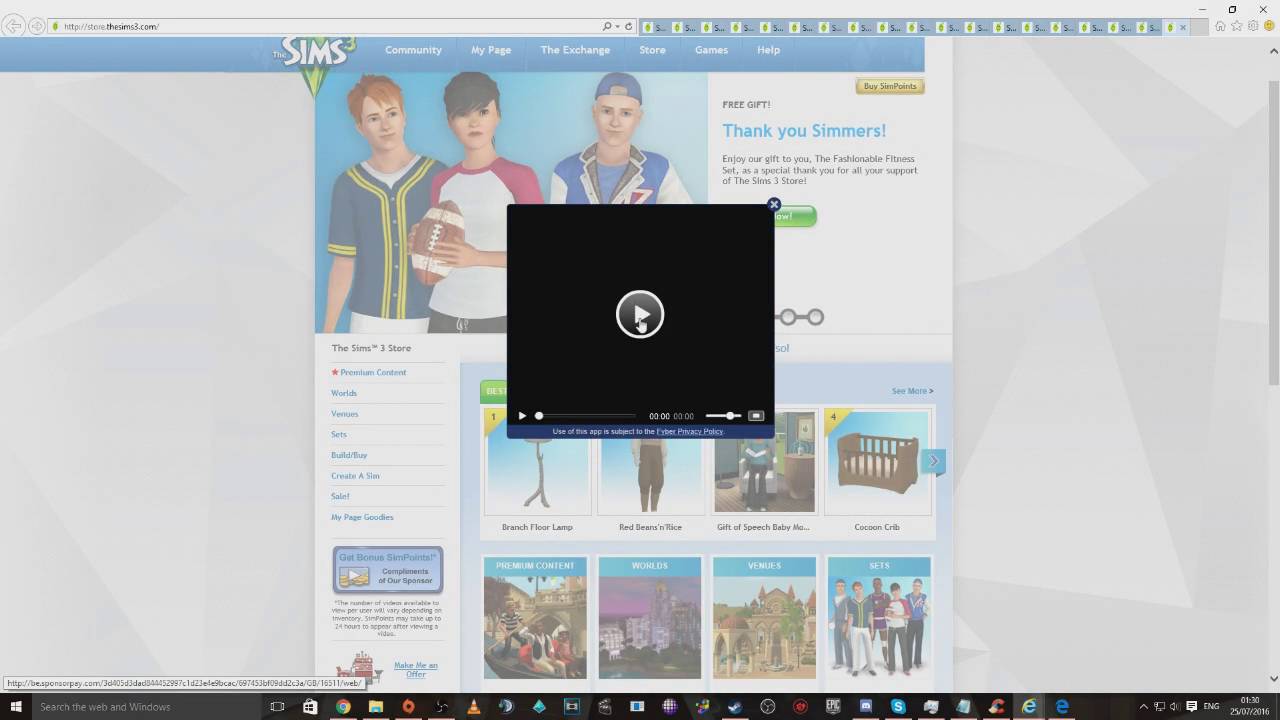Open the browser tools gear icon
This screenshot has width=1280, height=720.
coord(1253,26)
